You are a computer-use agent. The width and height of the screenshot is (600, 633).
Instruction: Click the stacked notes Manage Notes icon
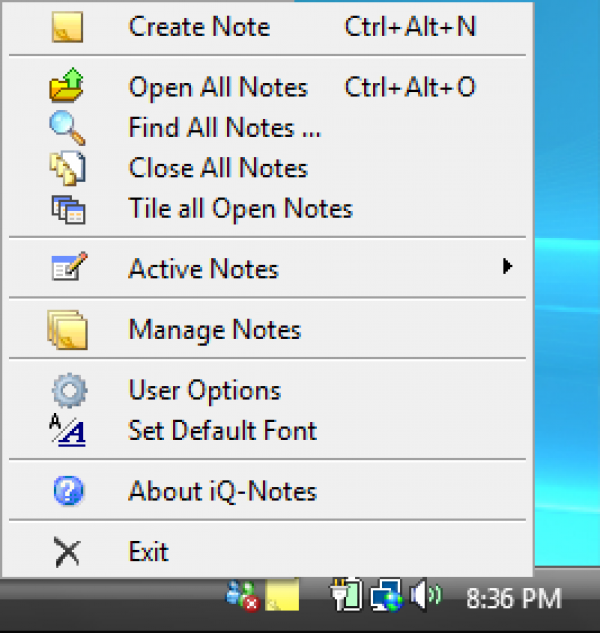point(67,329)
